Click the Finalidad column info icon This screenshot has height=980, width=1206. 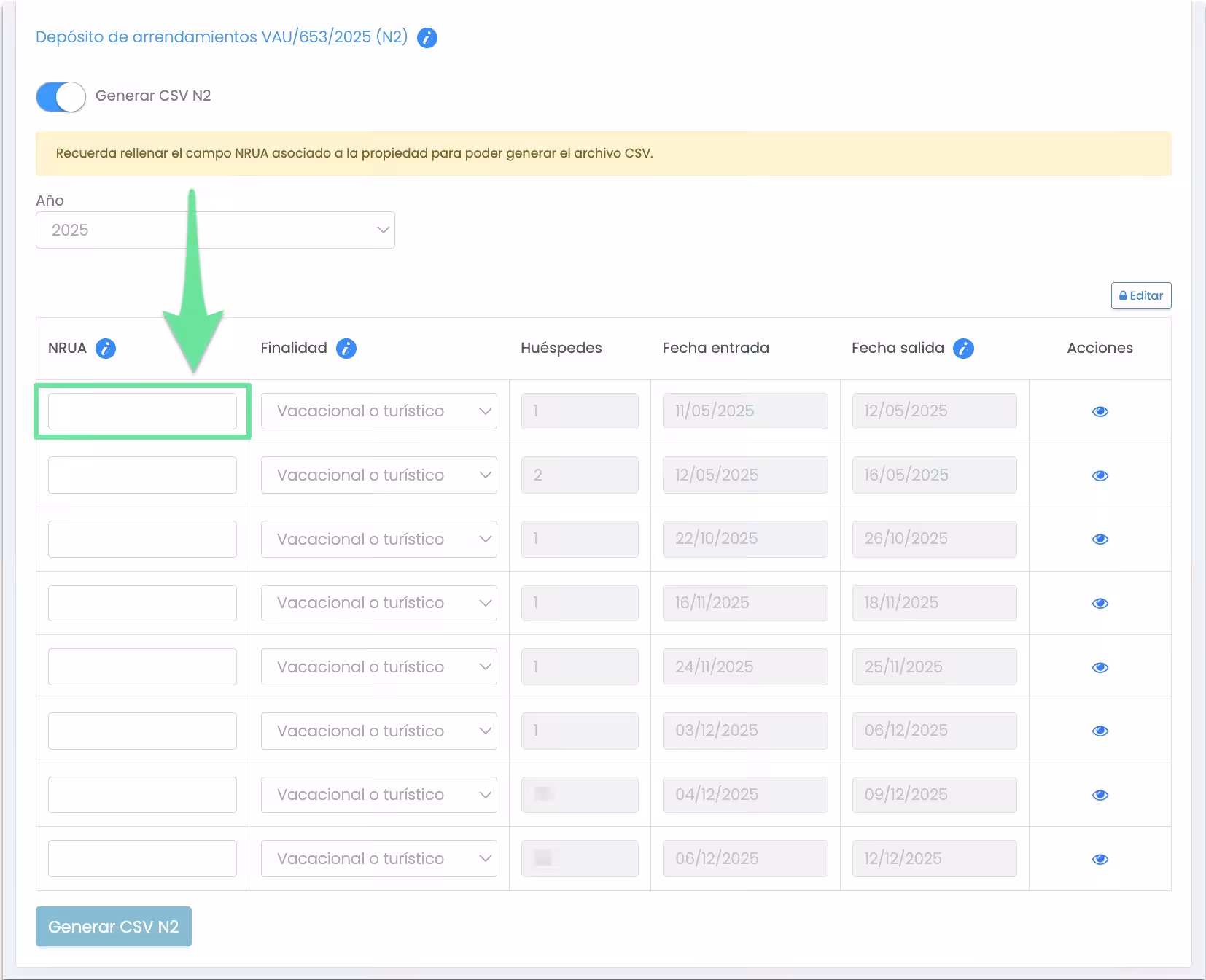pos(346,349)
